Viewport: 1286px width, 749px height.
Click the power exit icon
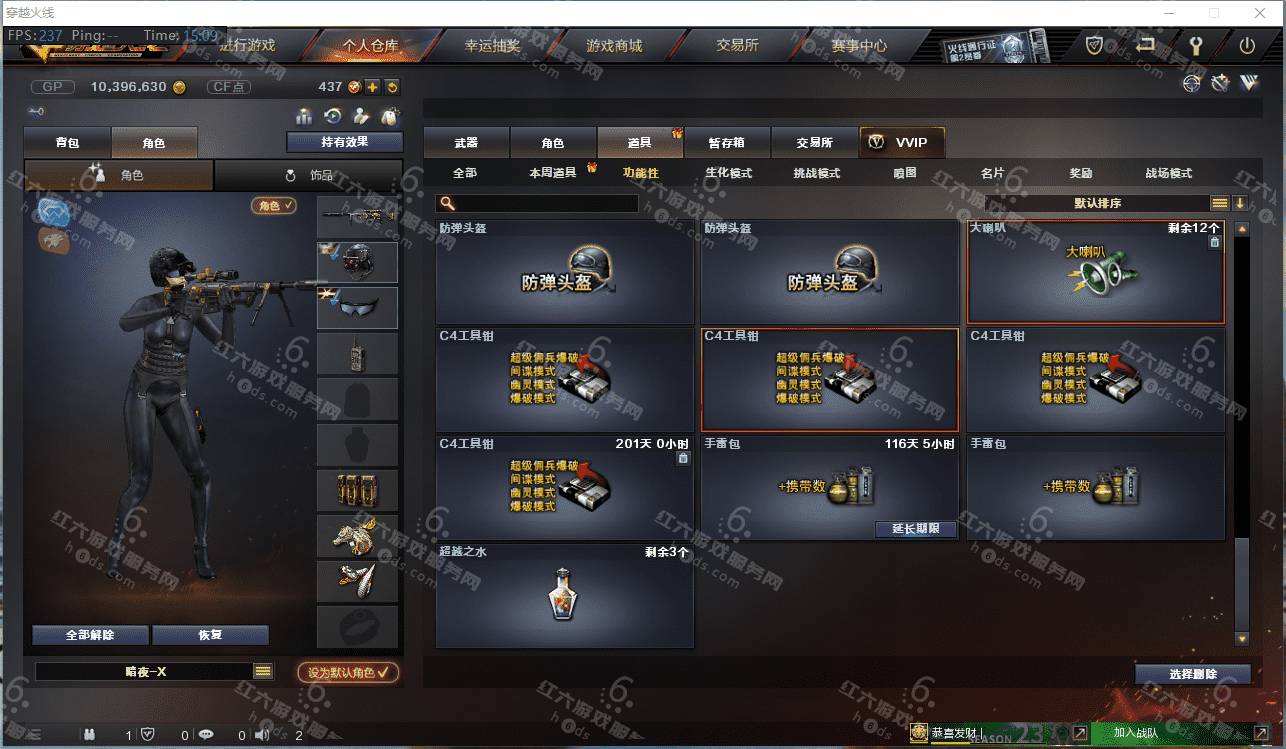coord(1247,45)
